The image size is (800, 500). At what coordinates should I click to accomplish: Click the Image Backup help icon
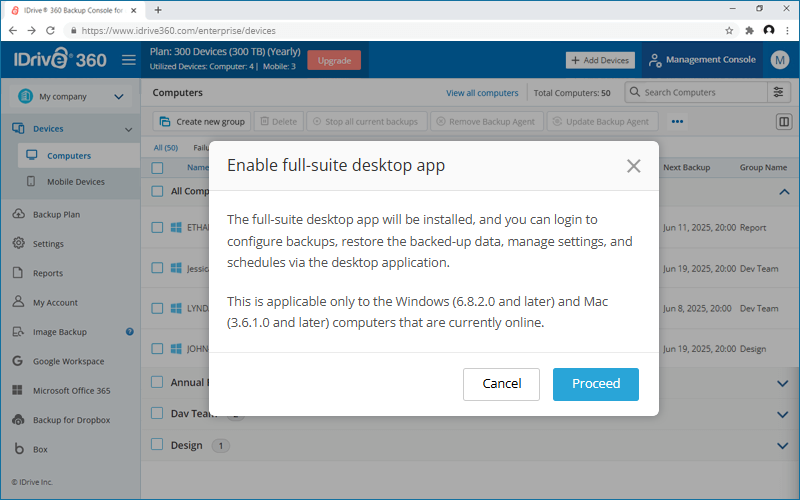[130, 332]
